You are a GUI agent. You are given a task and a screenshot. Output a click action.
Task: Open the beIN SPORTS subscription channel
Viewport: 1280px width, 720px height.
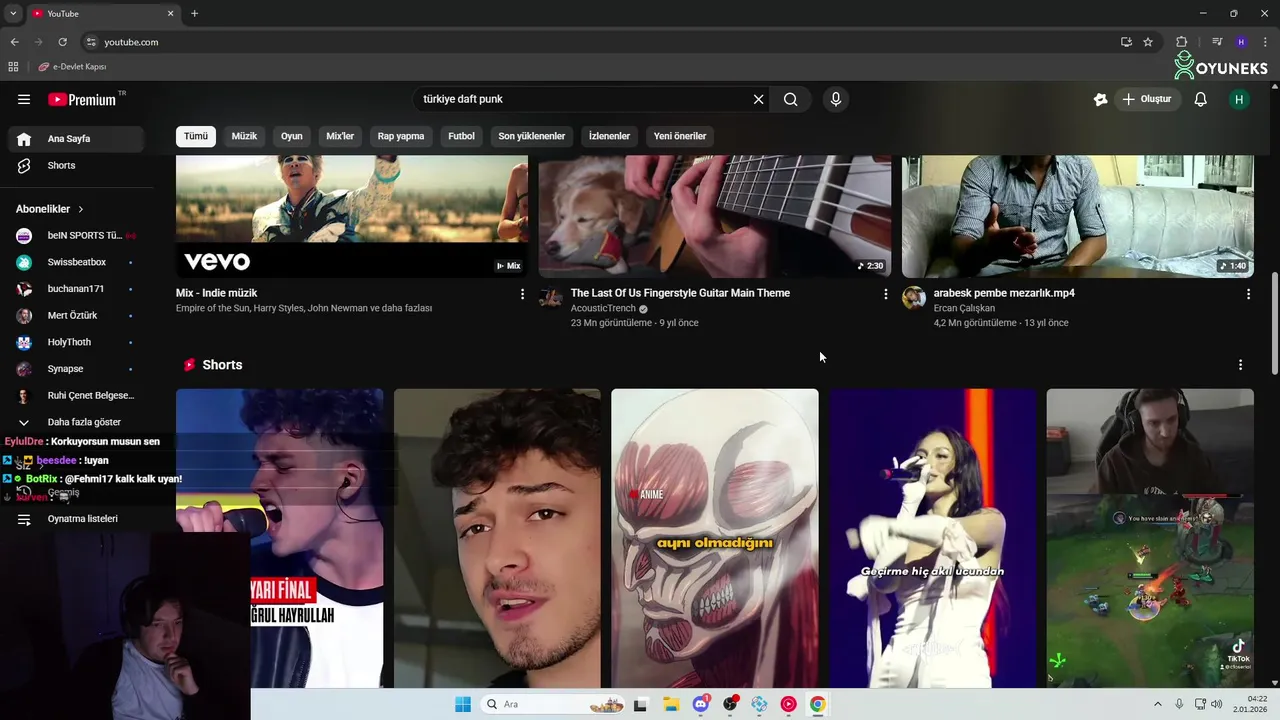tap(76, 235)
